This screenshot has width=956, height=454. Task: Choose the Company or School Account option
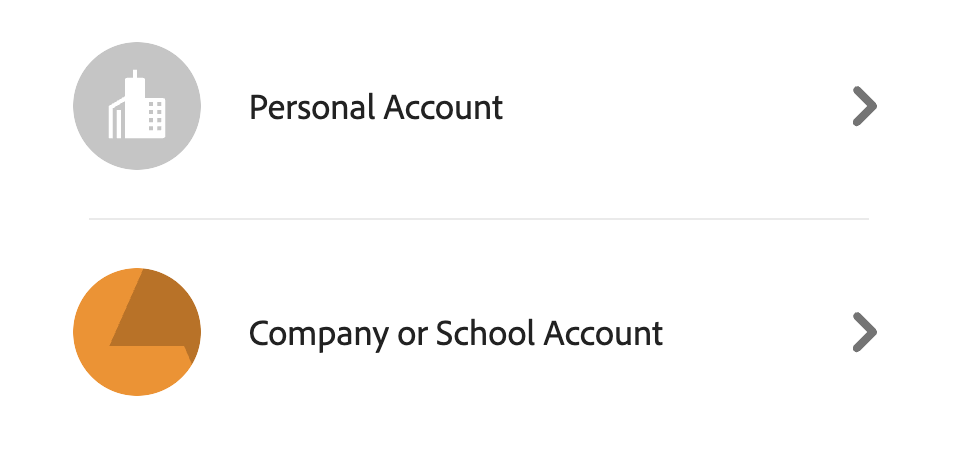pos(455,333)
